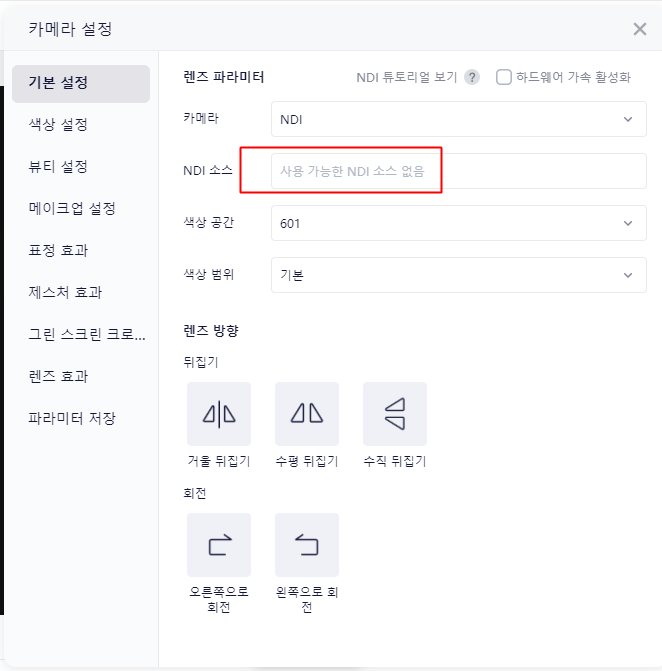Open the 파라미터 저장 tab
Viewport: 662px width, 671px height.
pyautogui.click(x=72, y=418)
